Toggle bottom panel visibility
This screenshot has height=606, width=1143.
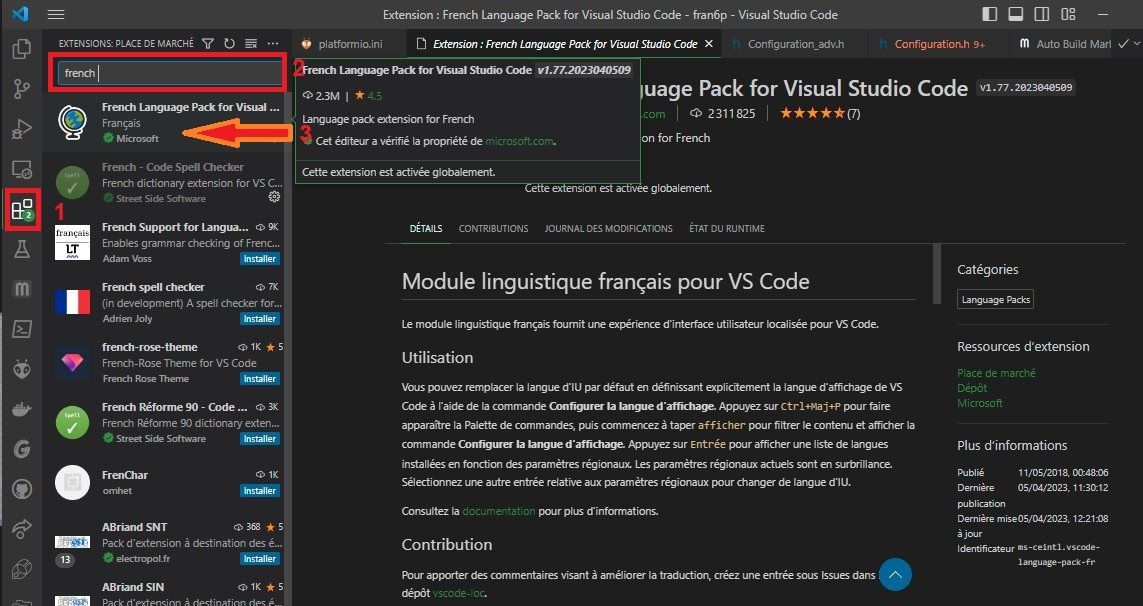(1015, 15)
